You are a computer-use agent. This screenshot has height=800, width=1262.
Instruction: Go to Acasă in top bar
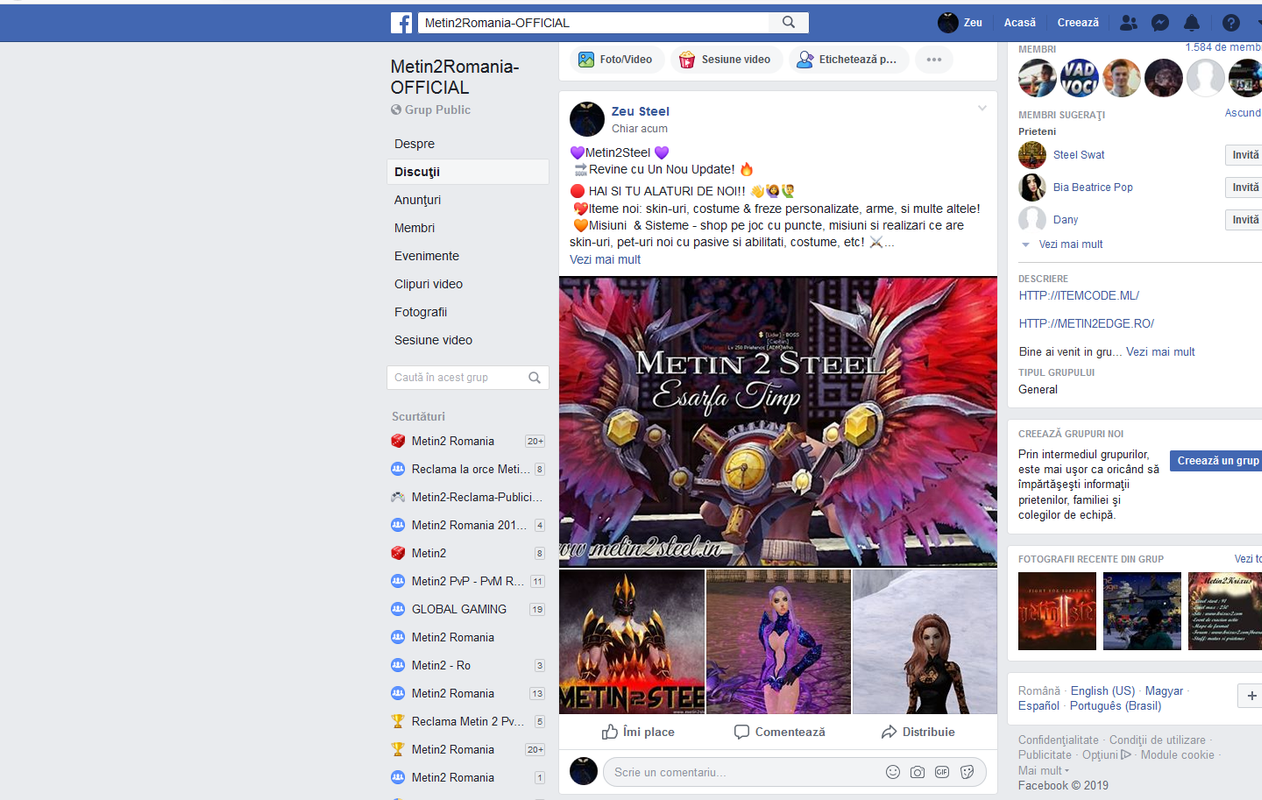click(1020, 22)
